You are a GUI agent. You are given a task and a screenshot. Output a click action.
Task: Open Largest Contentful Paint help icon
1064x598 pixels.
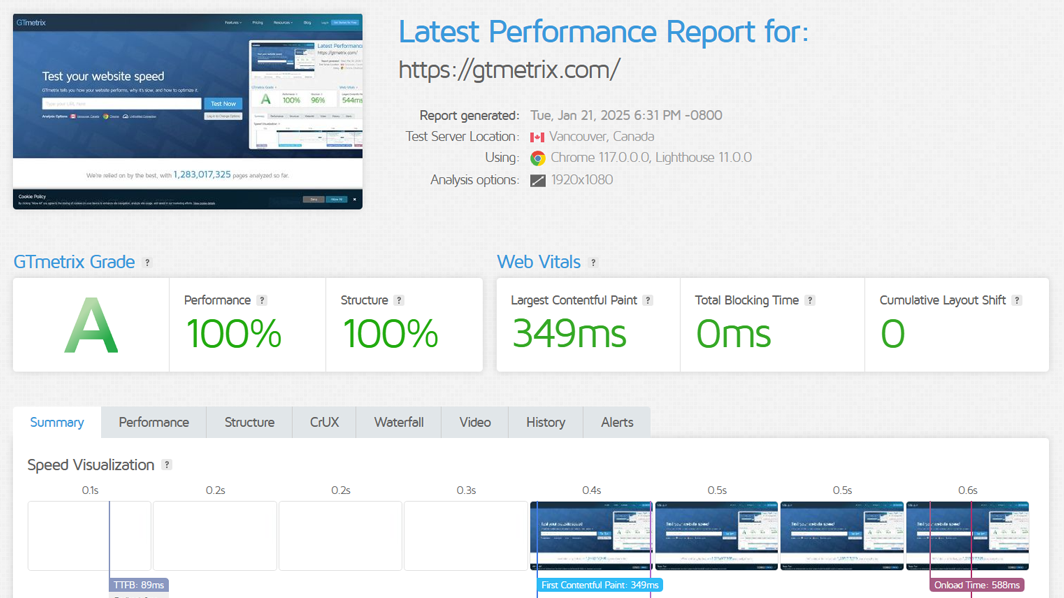647,299
